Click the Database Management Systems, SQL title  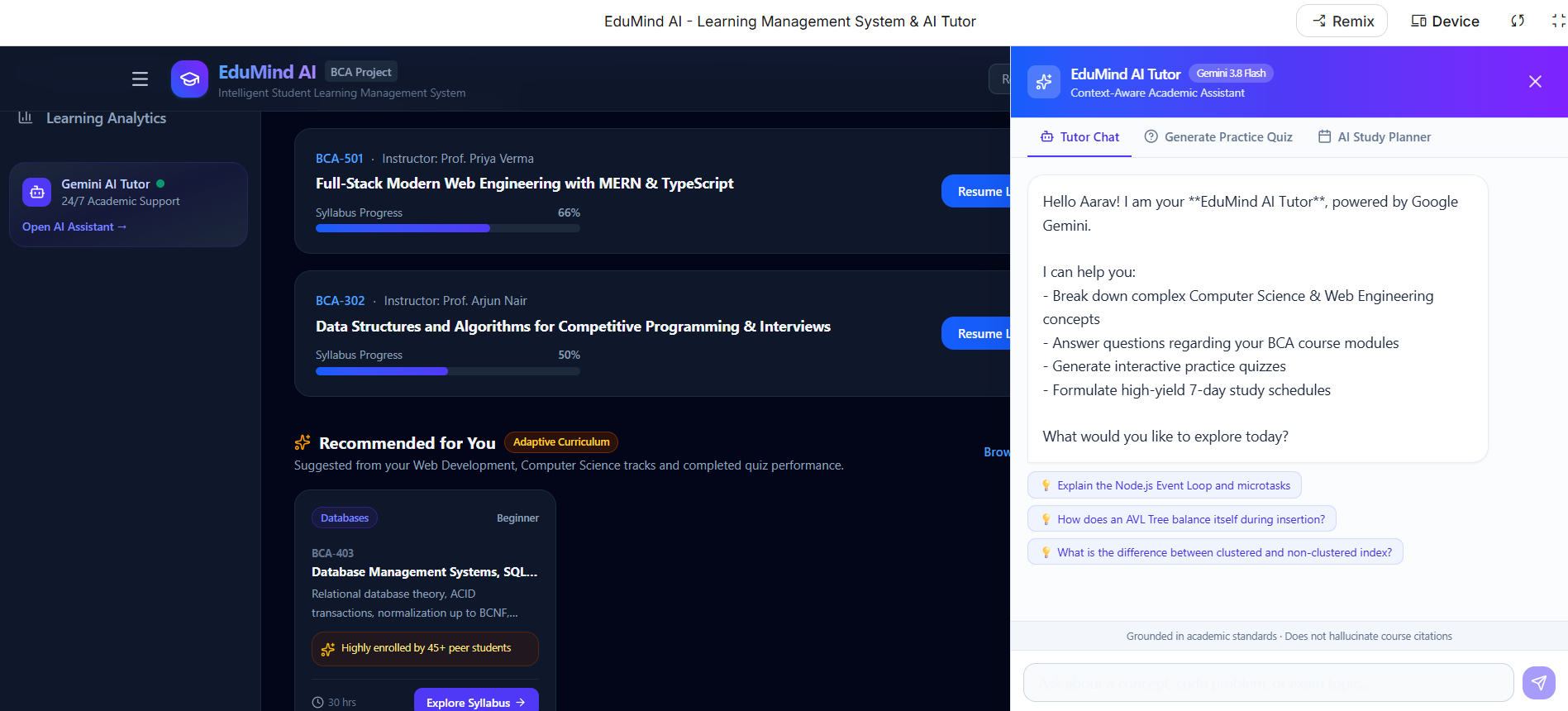[x=424, y=572]
